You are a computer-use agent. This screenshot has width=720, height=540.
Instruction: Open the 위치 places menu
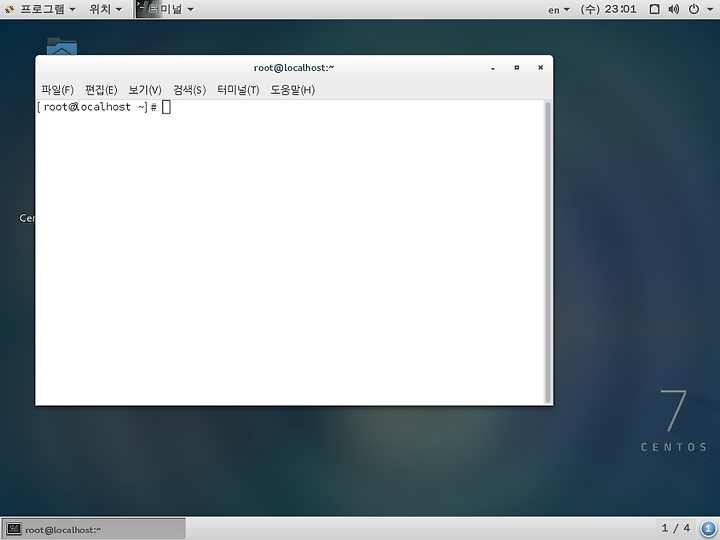(106, 9)
